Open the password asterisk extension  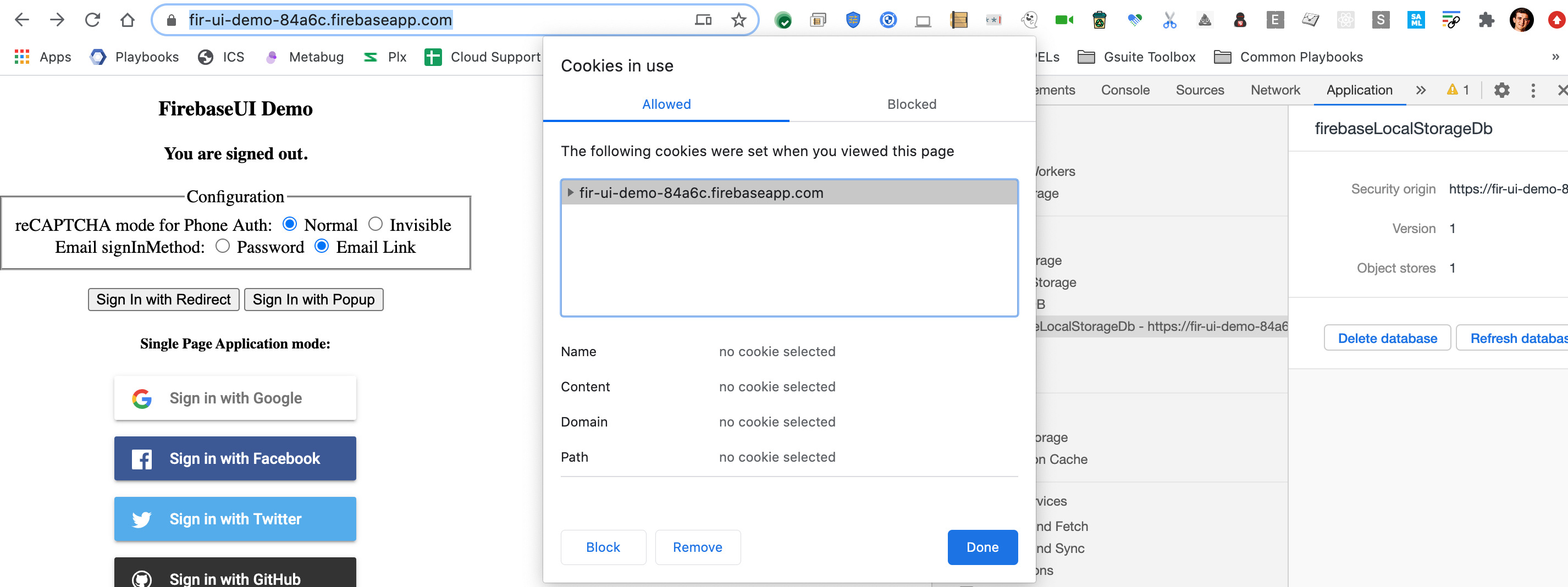point(993,20)
